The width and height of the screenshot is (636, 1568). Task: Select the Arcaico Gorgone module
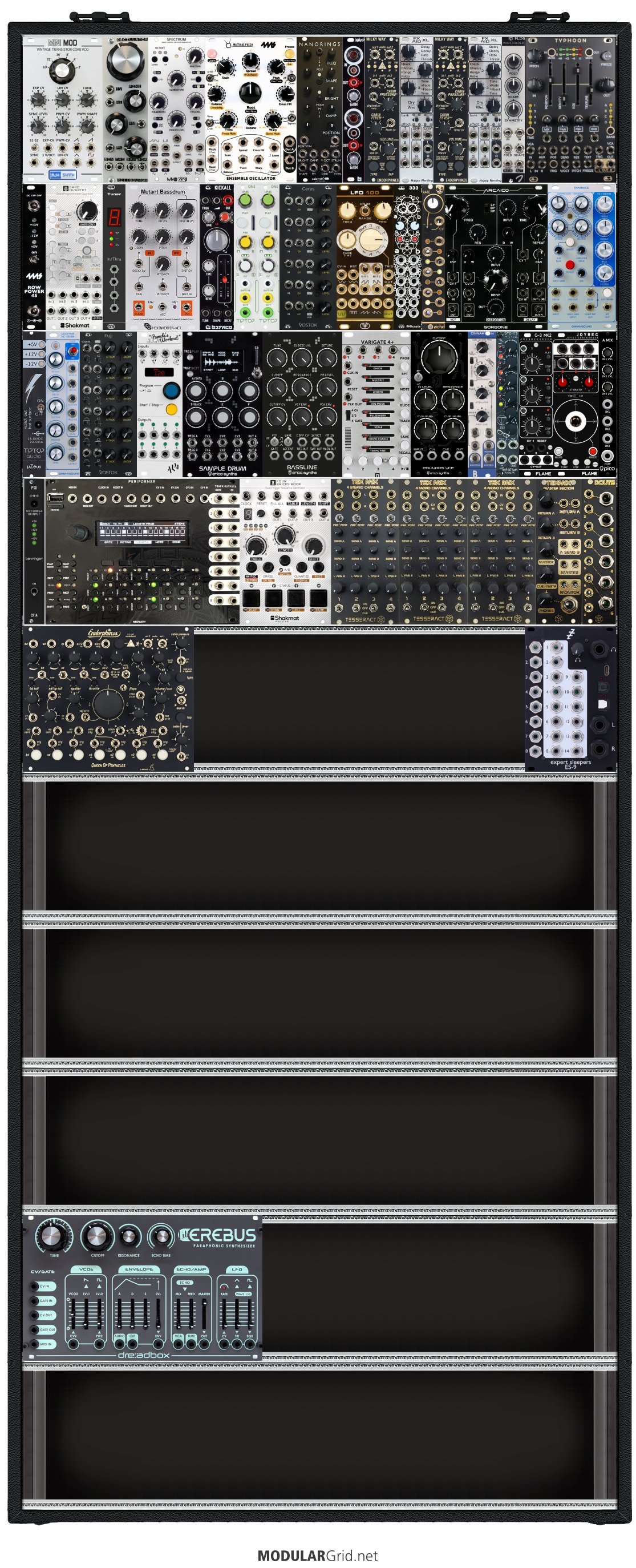tap(496, 257)
